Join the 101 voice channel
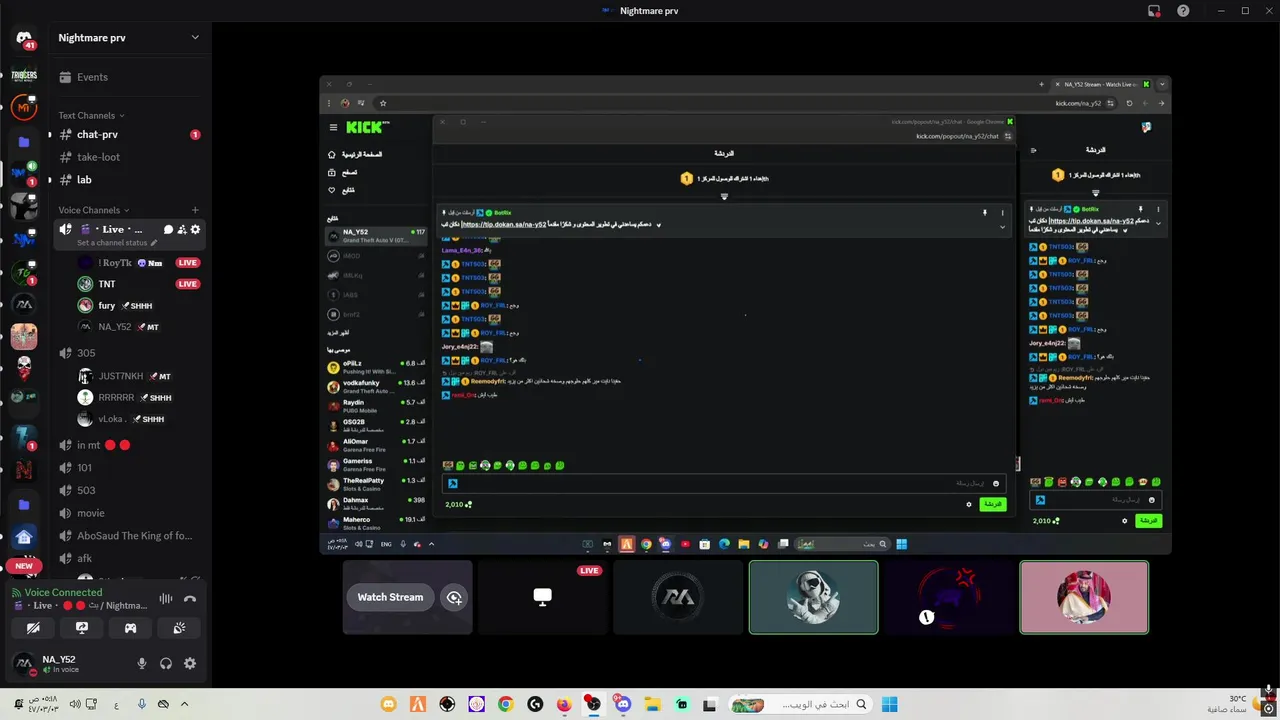 coord(129,468)
